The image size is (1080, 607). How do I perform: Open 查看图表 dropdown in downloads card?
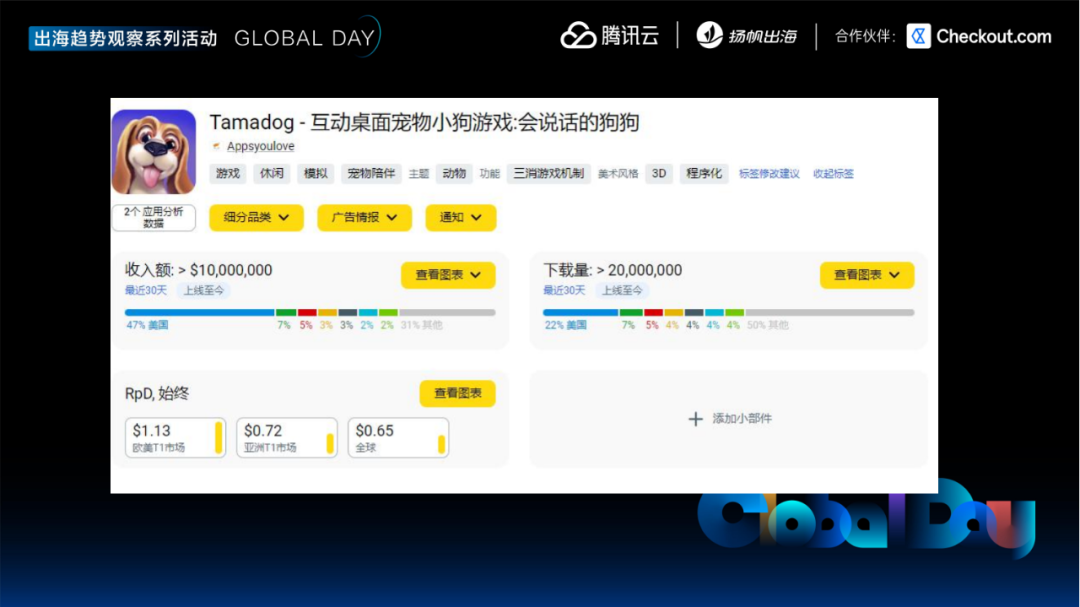866,275
